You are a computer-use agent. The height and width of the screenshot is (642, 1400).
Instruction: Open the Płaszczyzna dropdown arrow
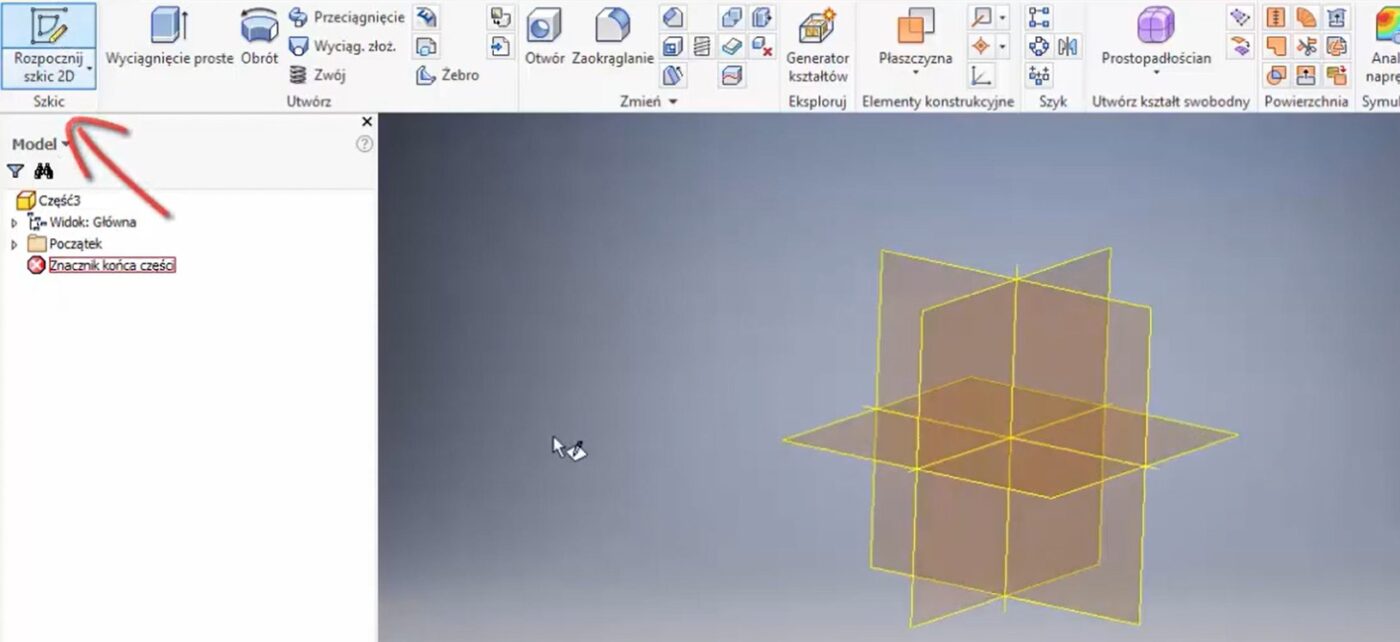(x=915, y=73)
